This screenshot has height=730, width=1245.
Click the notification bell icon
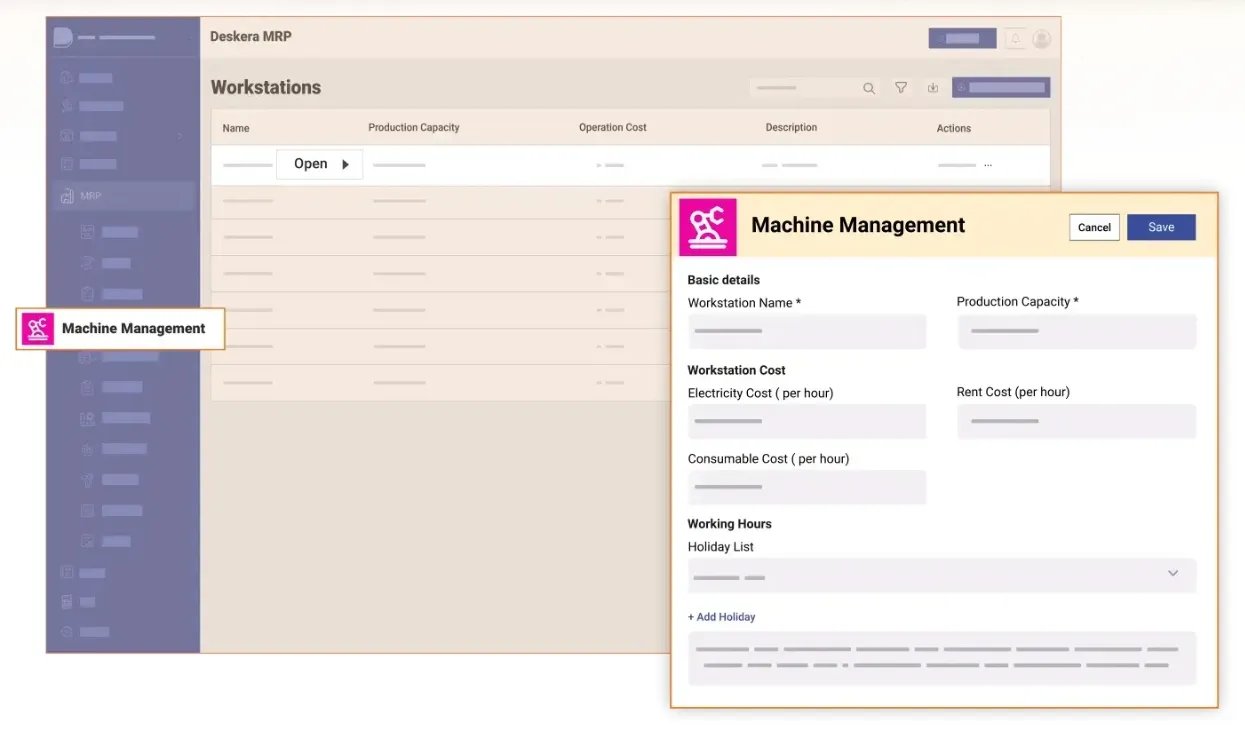(1016, 39)
